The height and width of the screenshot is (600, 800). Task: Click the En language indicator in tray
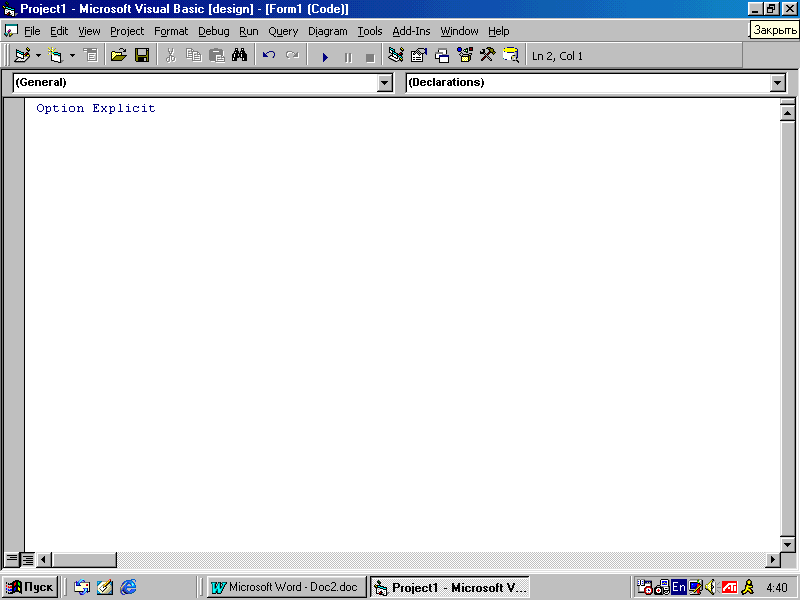click(679, 587)
